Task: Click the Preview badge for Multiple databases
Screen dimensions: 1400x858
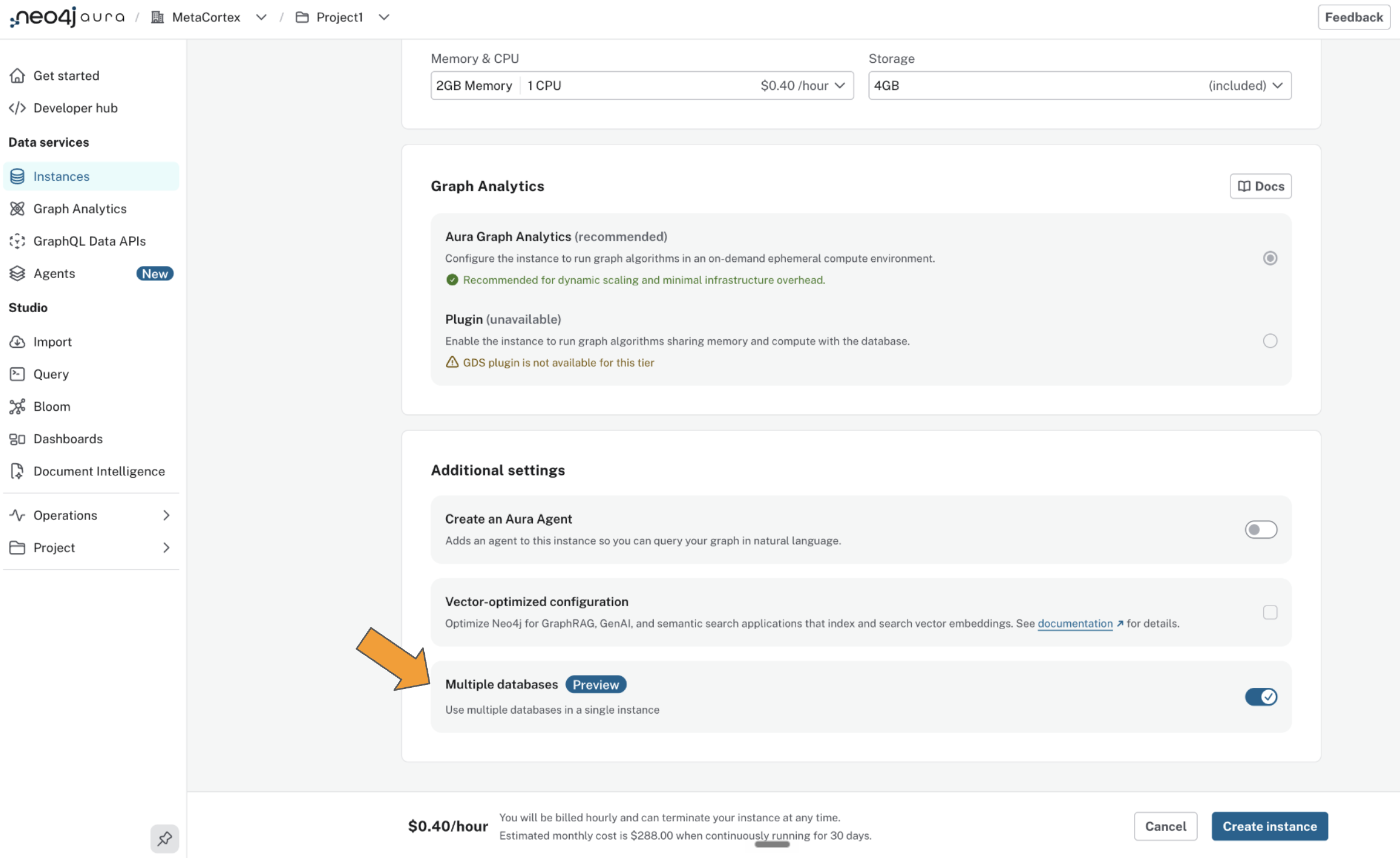Action: [x=596, y=684]
